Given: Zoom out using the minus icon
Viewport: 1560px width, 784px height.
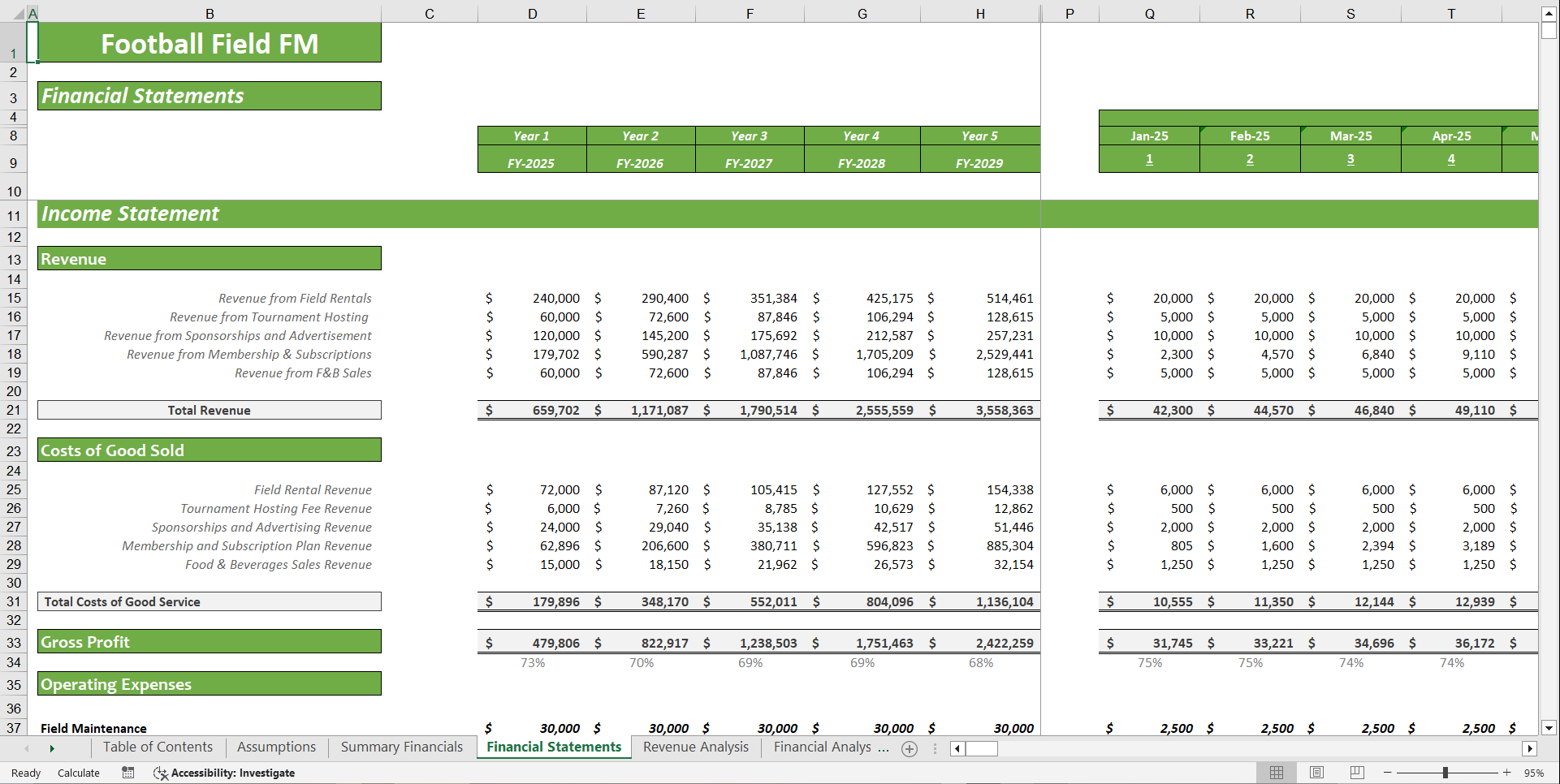Looking at the screenshot, I should [x=1389, y=773].
